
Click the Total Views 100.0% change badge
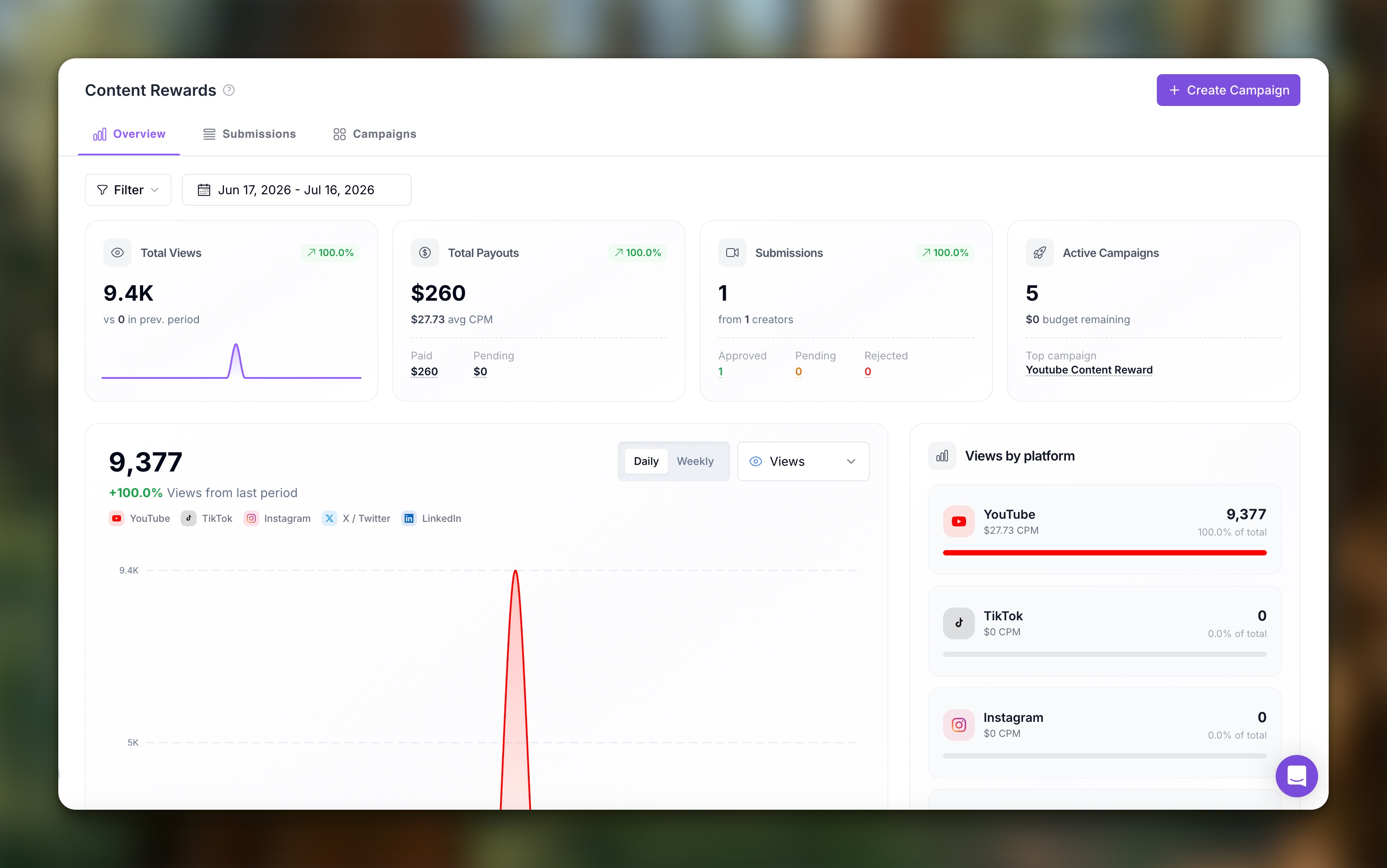coord(330,253)
